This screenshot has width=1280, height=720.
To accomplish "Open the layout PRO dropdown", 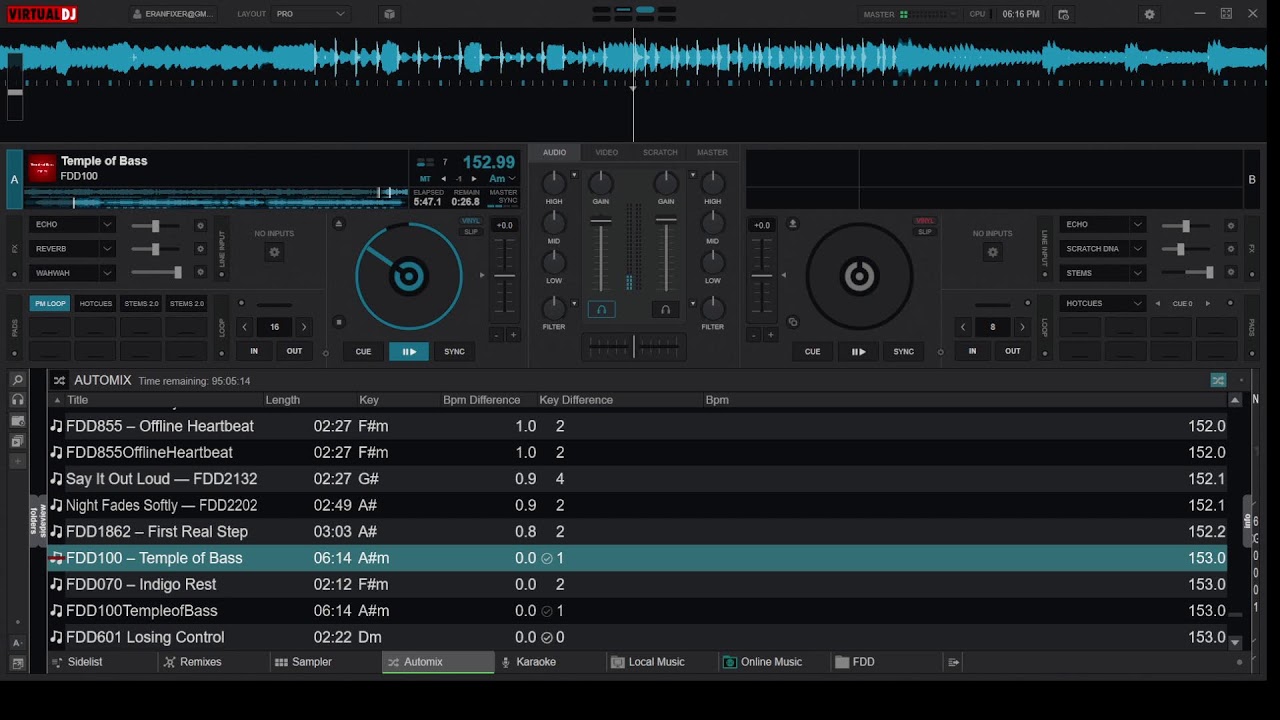I will [x=310, y=14].
